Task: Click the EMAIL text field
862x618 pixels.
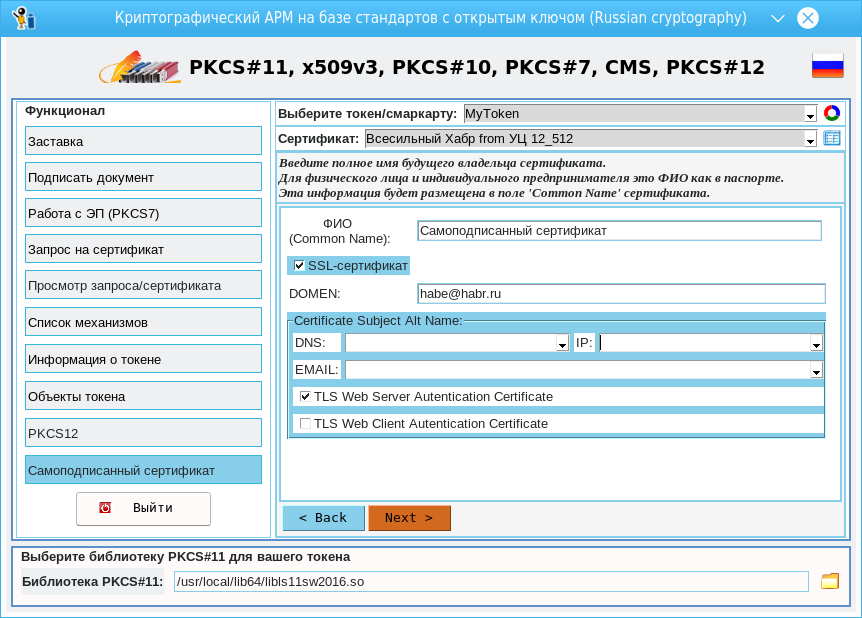Action: tap(578, 370)
